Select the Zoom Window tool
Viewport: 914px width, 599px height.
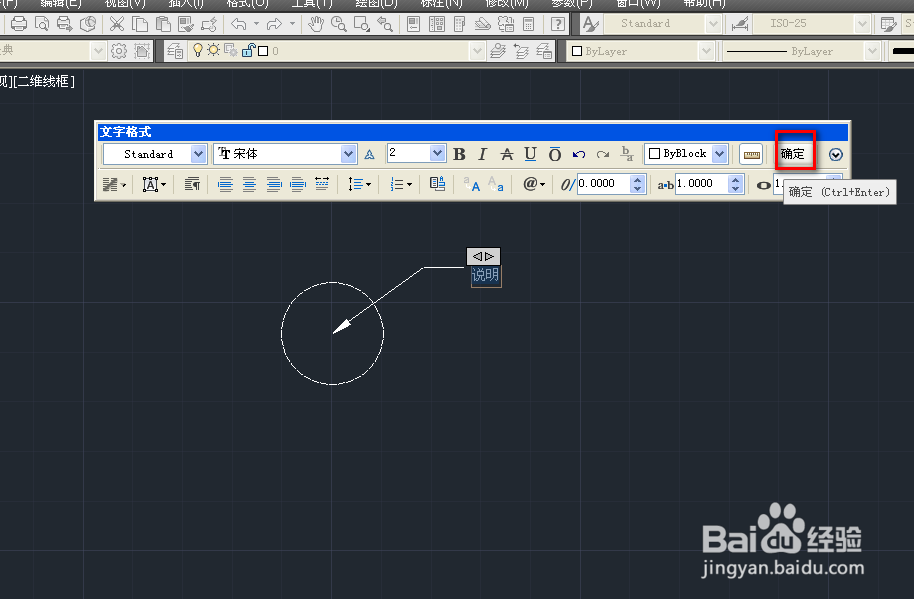361,24
